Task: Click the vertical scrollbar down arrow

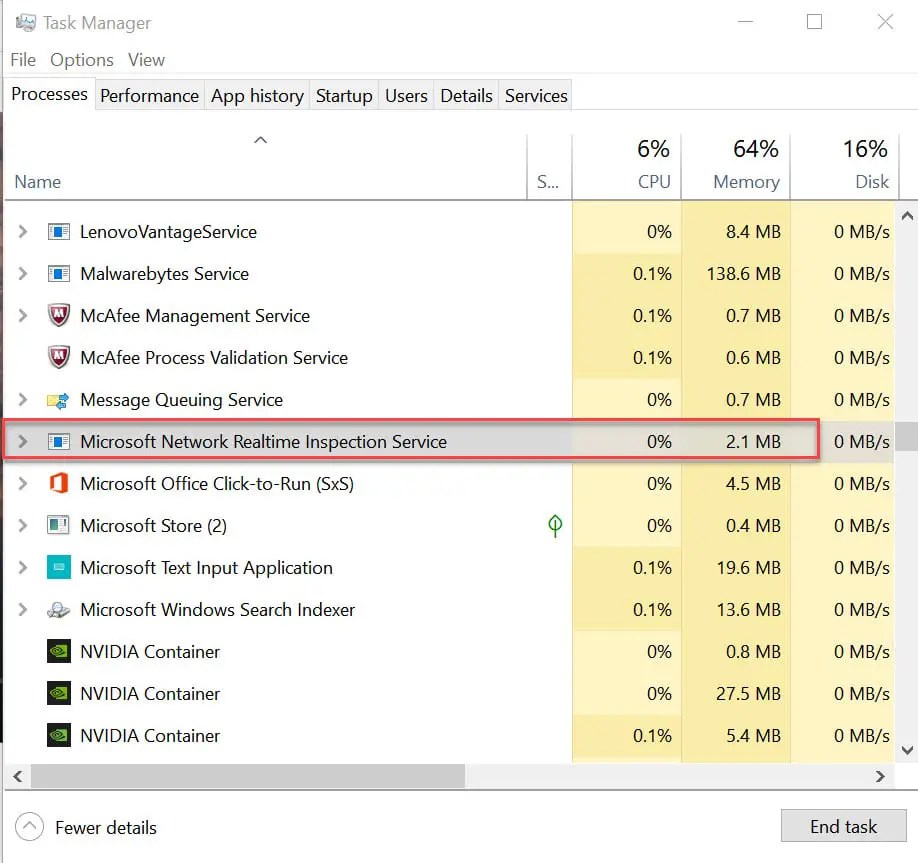Action: [x=907, y=750]
